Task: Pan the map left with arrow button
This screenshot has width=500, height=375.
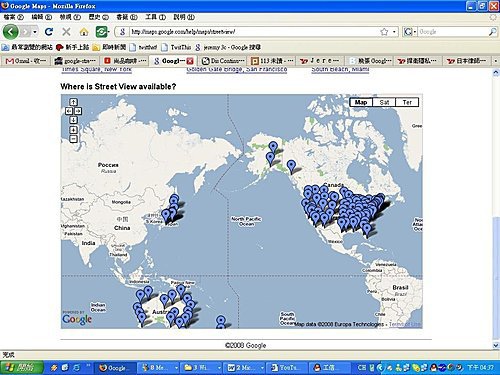Action: 69,111
